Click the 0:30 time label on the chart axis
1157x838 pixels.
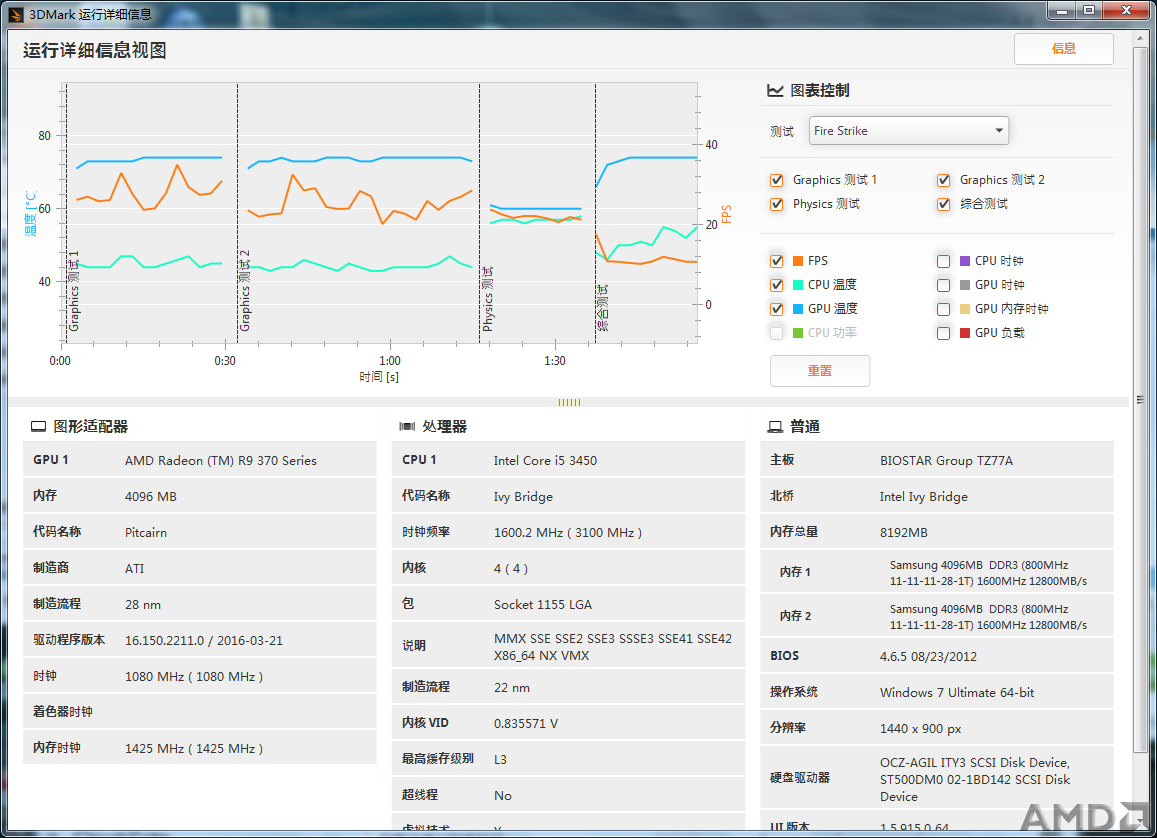click(x=225, y=361)
